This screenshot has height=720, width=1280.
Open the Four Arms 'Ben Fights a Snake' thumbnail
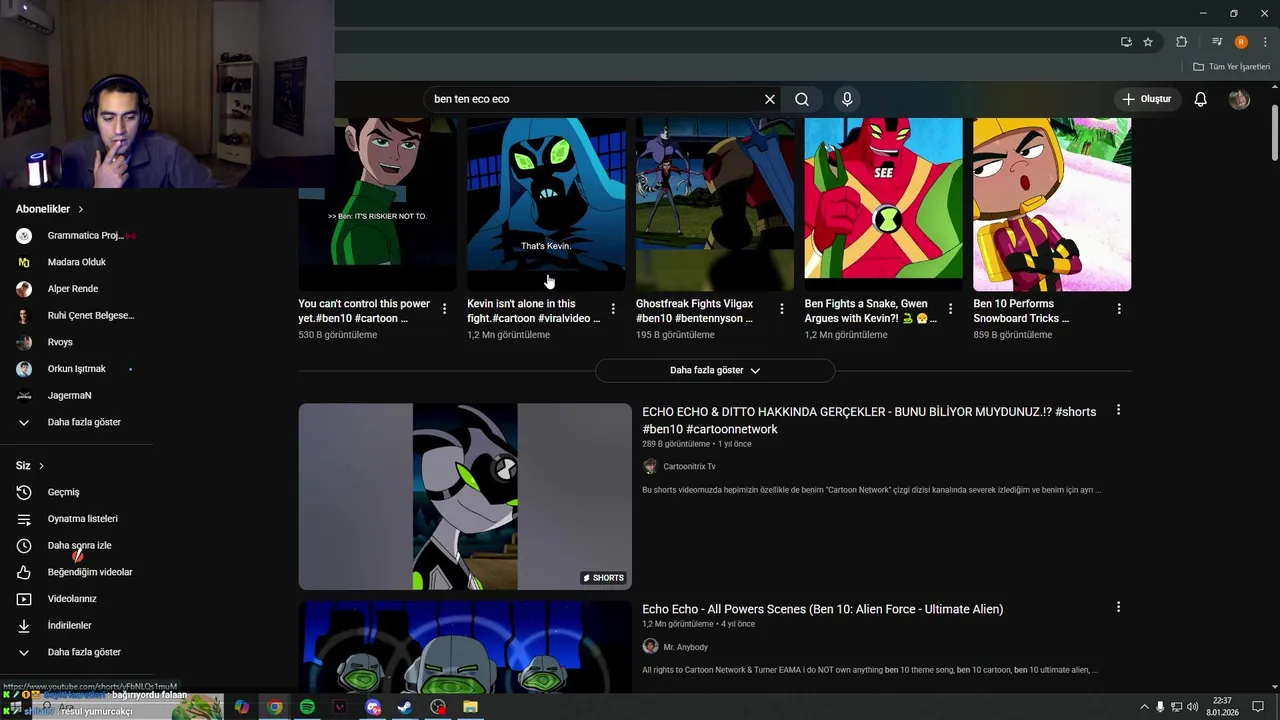point(883,204)
